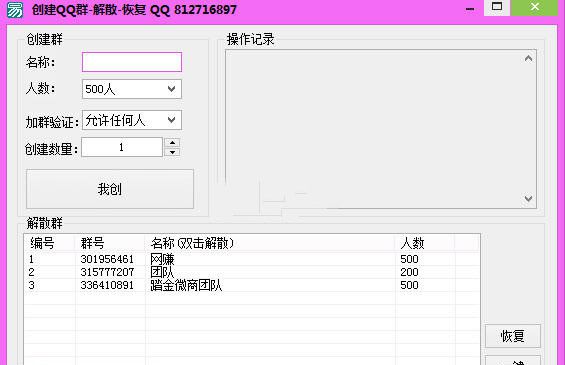The height and width of the screenshot is (365, 565).
Task: Maximize the window
Action: tap(497, 7)
